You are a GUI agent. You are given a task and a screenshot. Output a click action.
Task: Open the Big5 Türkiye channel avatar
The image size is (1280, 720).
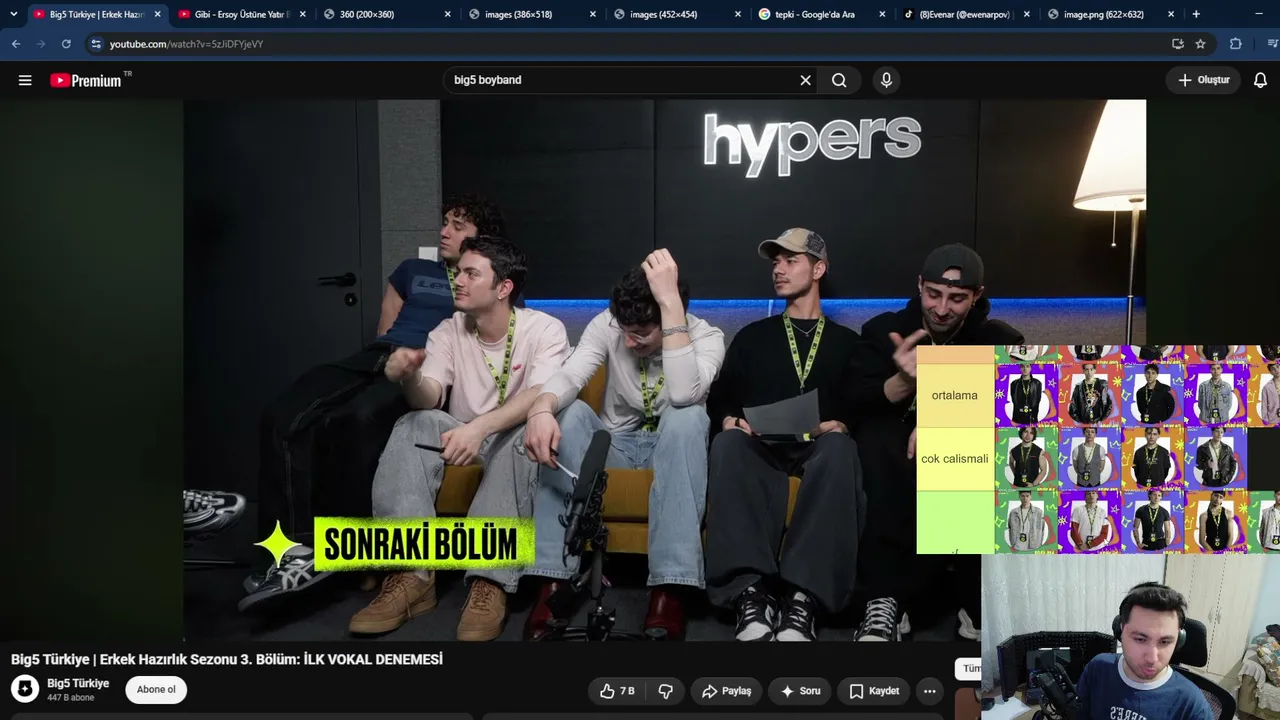[25, 689]
